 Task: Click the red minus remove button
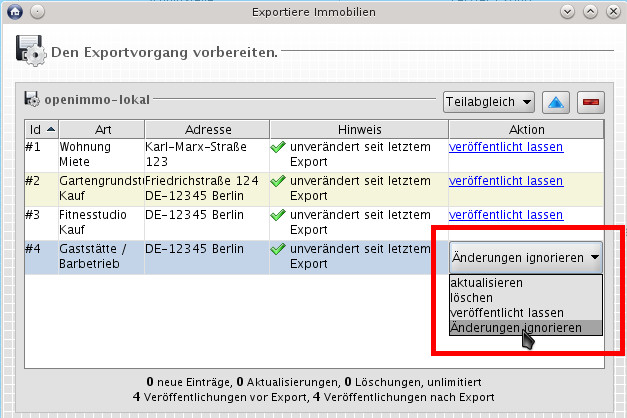pyautogui.click(x=591, y=102)
